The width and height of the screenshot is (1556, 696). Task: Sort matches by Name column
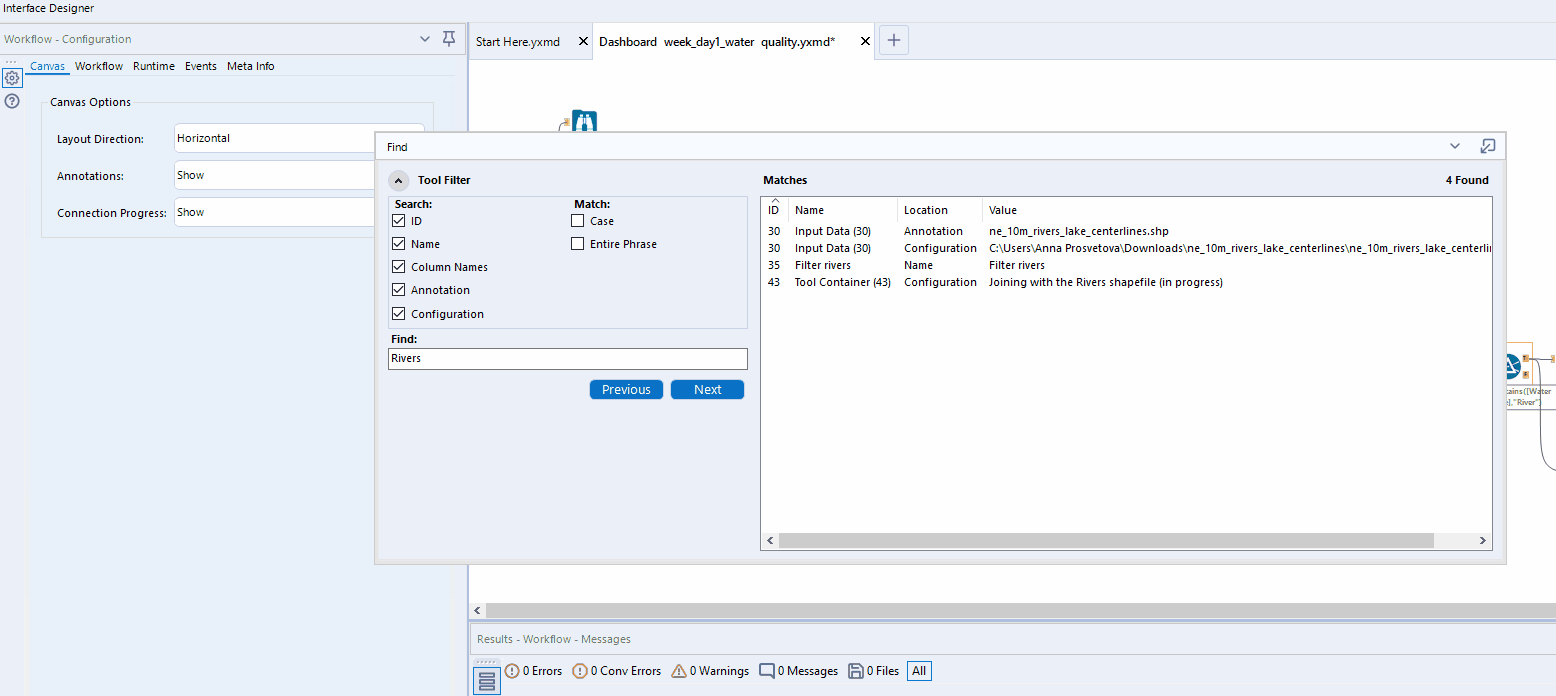pos(843,210)
